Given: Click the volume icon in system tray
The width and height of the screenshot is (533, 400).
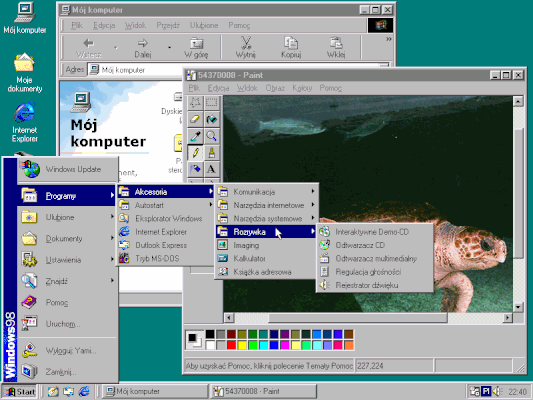Looking at the screenshot, I should [x=497, y=392].
